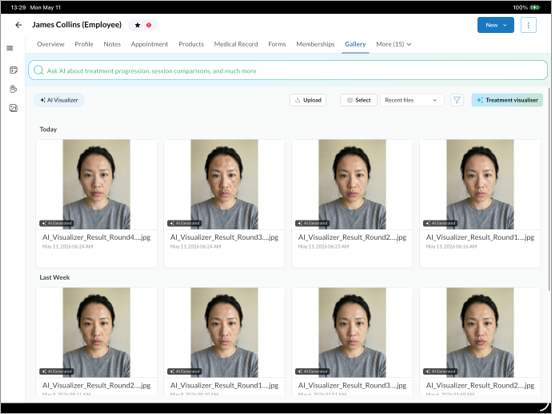The width and height of the screenshot is (552, 414).
Task: Click the AI Visualizer chip
Action: 59,100
